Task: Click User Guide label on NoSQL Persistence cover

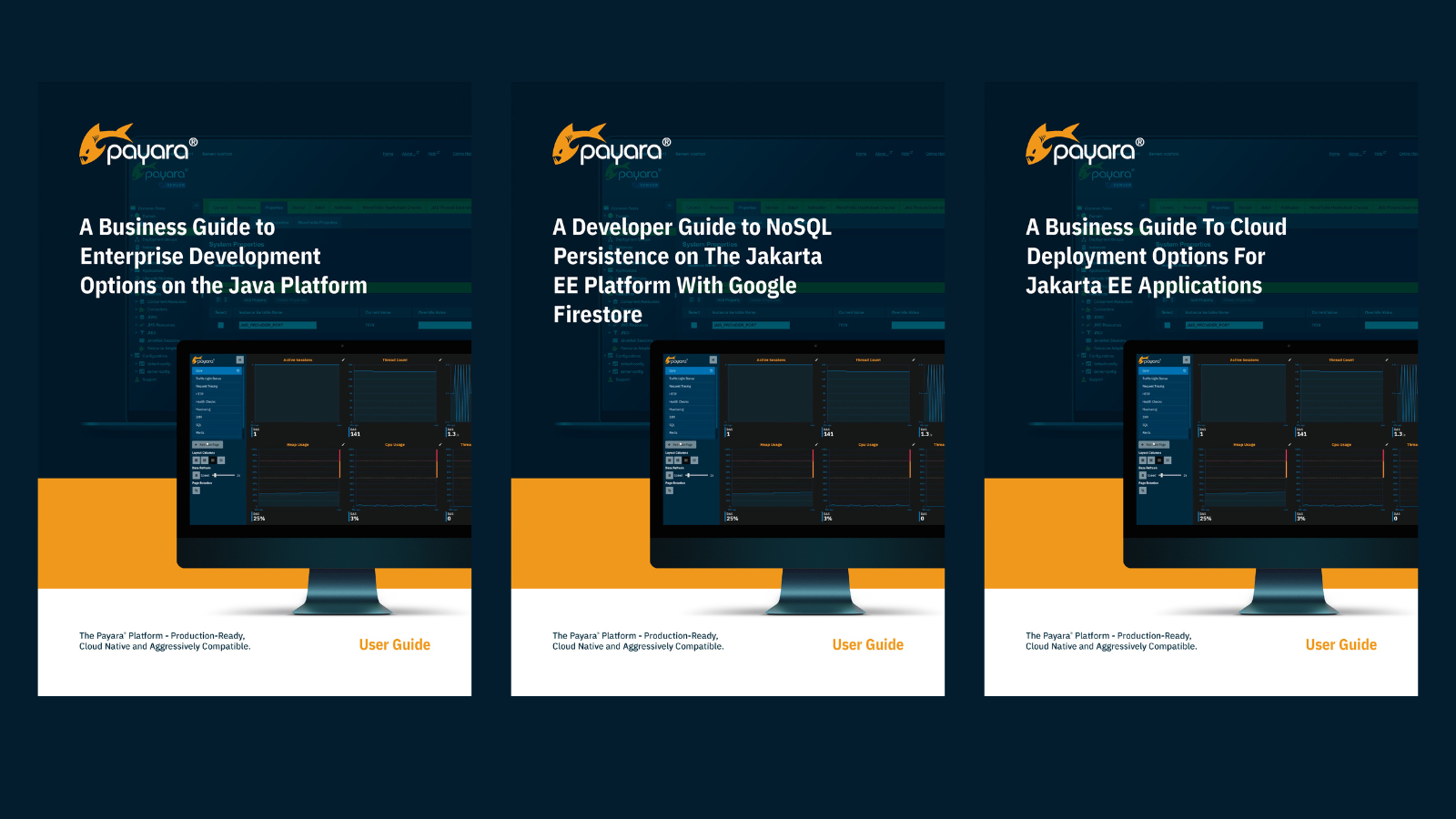Action: point(867,644)
